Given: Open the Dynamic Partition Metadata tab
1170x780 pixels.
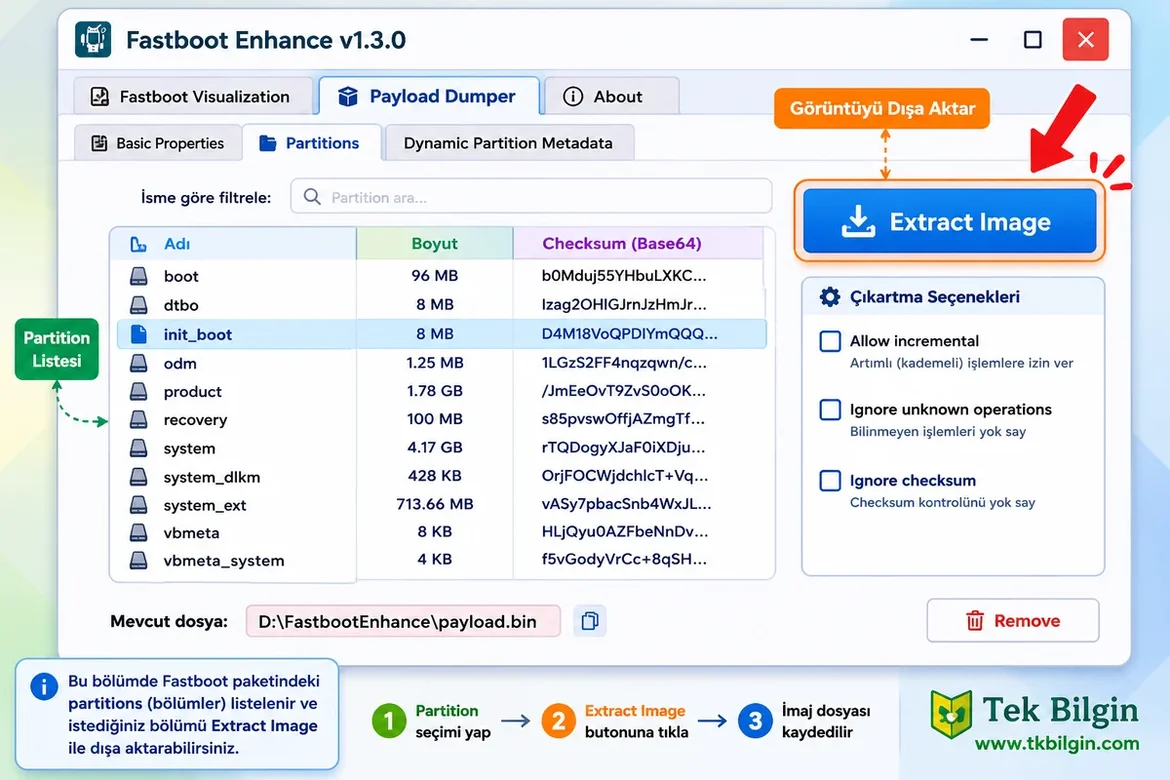Looking at the screenshot, I should click(510, 143).
